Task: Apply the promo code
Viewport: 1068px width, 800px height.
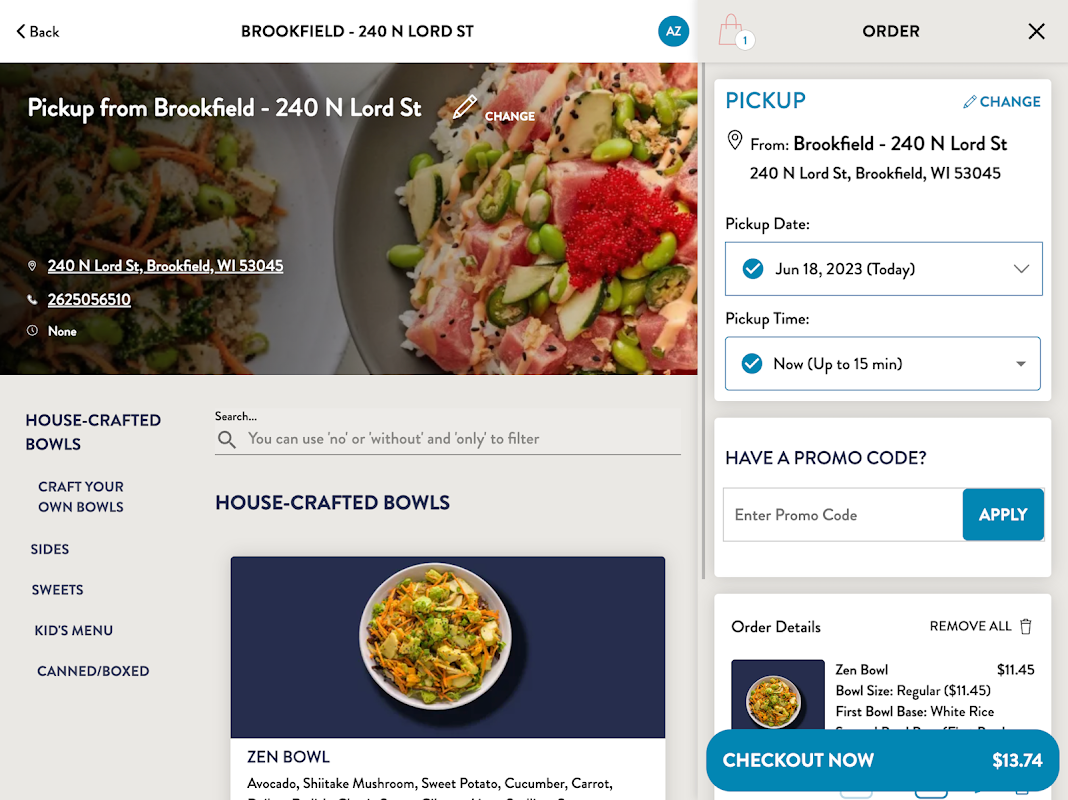Action: [x=1003, y=515]
